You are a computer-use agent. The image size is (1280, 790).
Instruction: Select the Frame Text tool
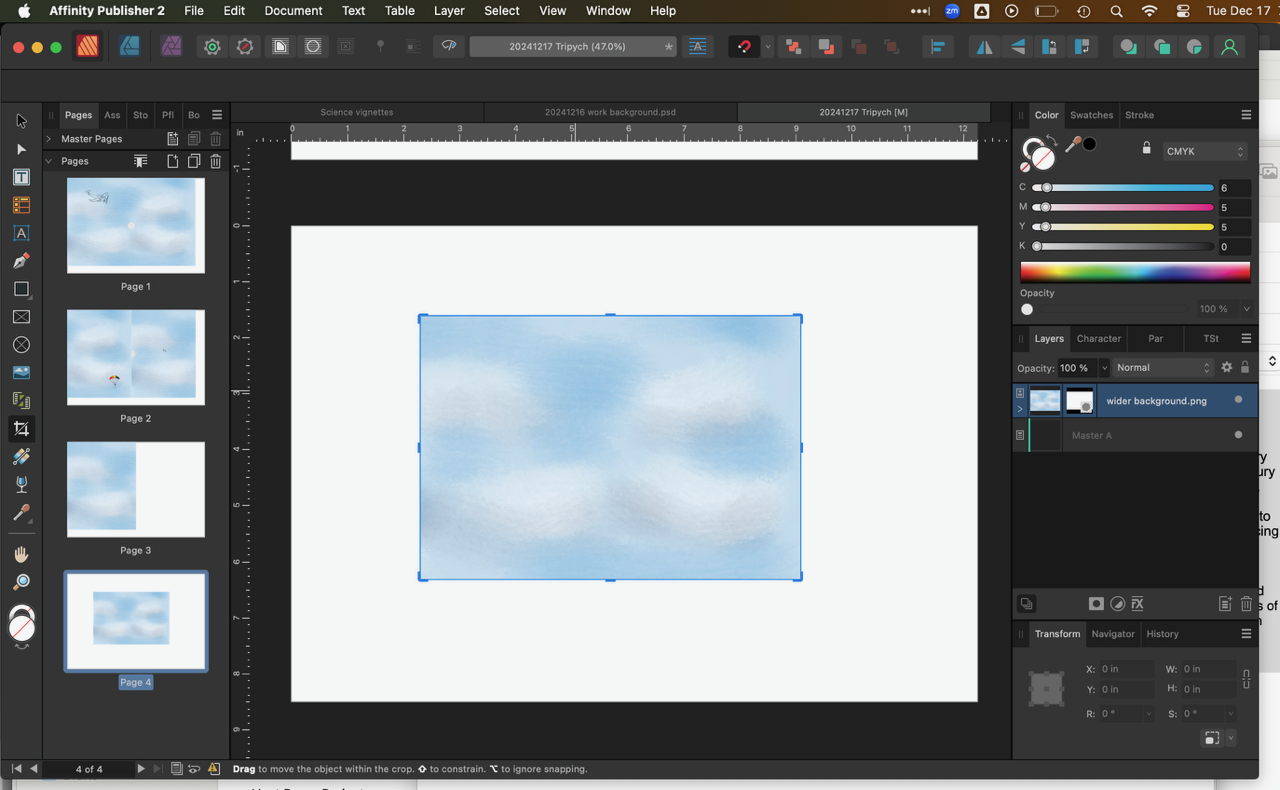(x=21, y=177)
